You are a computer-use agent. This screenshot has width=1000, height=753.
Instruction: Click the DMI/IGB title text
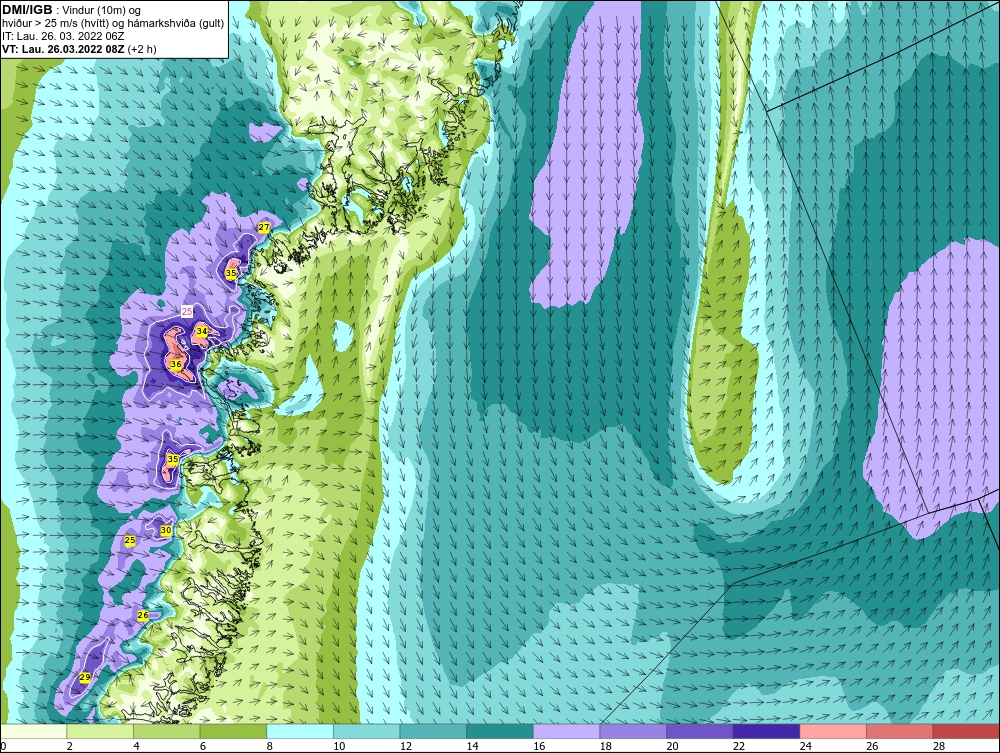click(x=27, y=9)
